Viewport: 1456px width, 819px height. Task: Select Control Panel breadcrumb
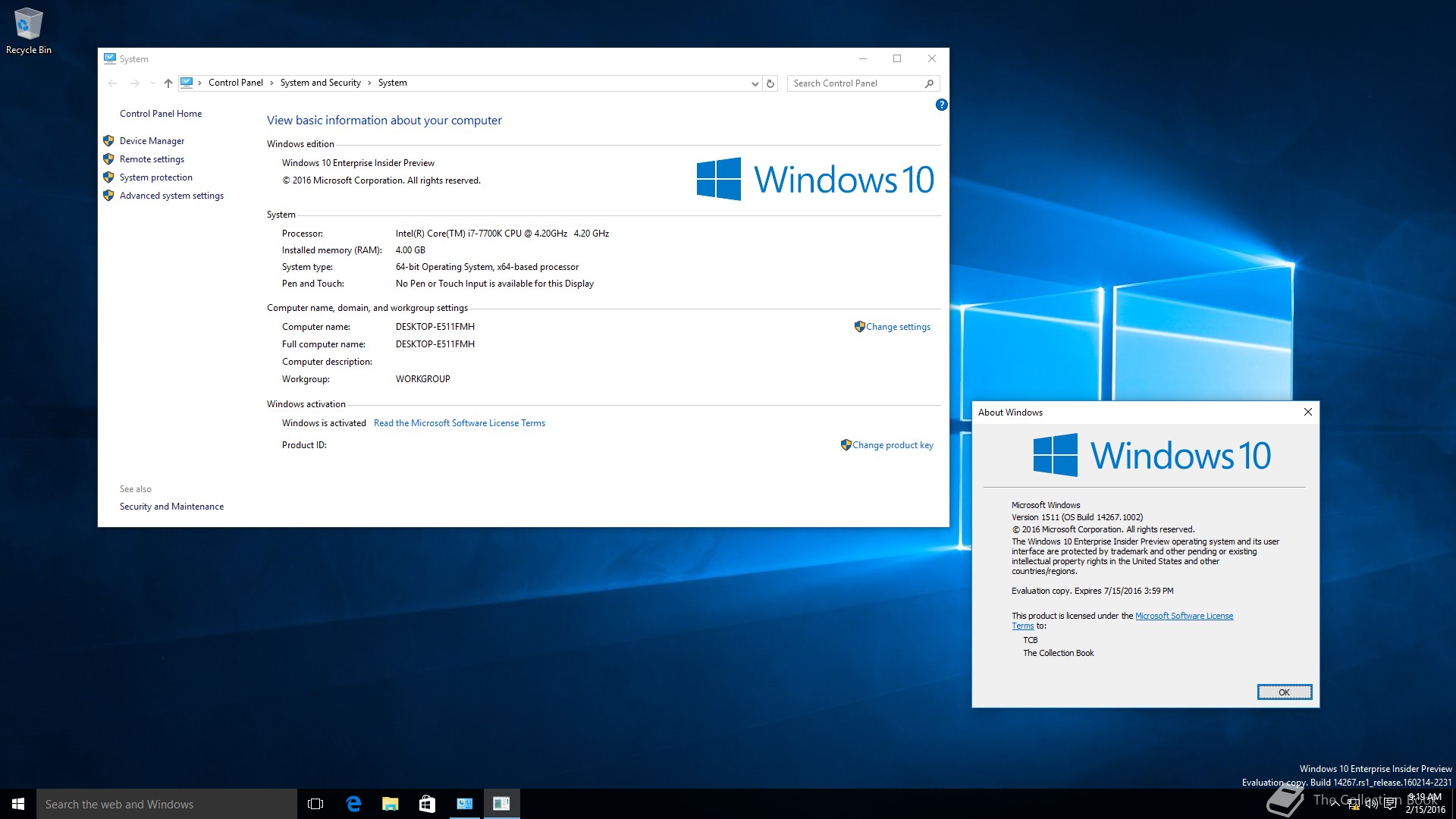point(236,83)
